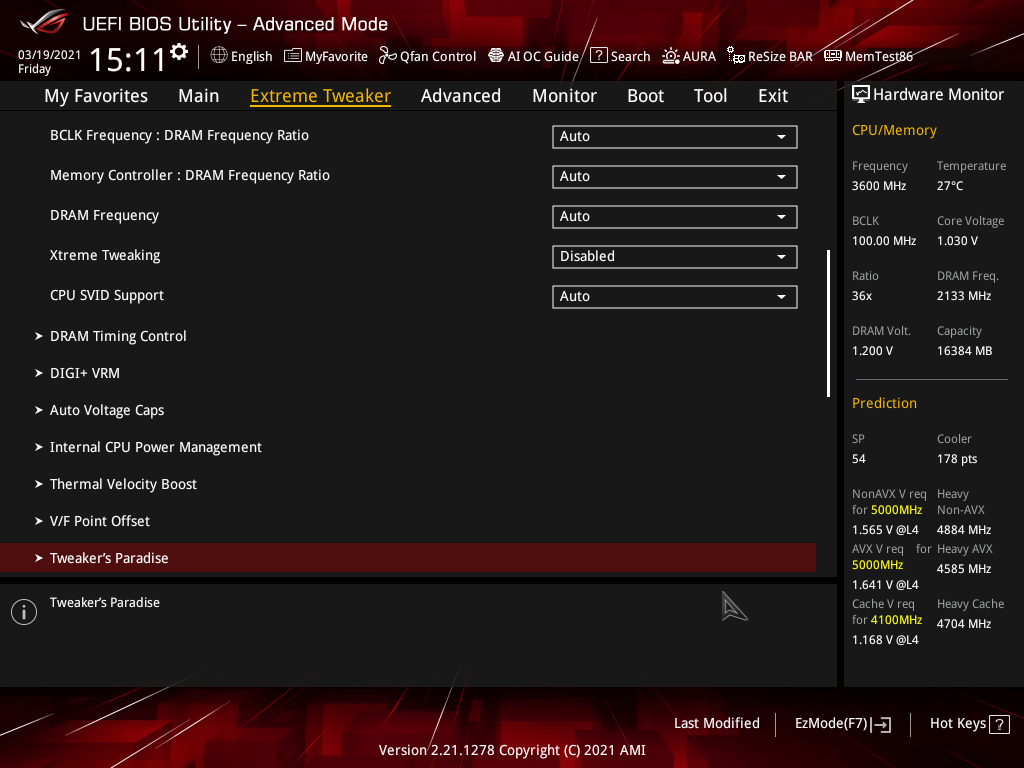Click the info icon in help area
The image size is (1024, 768).
24,612
